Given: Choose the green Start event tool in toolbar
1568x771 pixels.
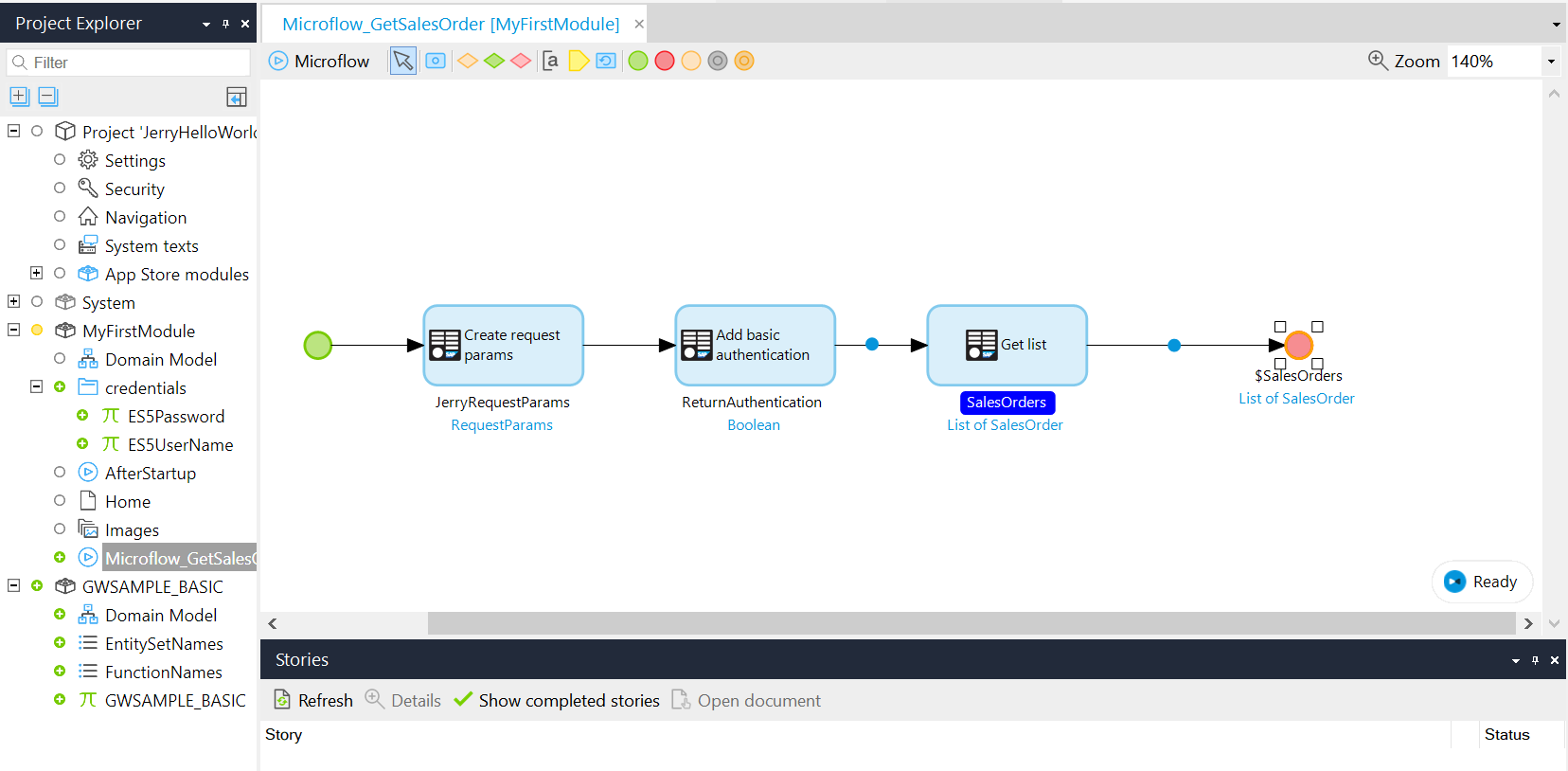Looking at the screenshot, I should pyautogui.click(x=638, y=61).
